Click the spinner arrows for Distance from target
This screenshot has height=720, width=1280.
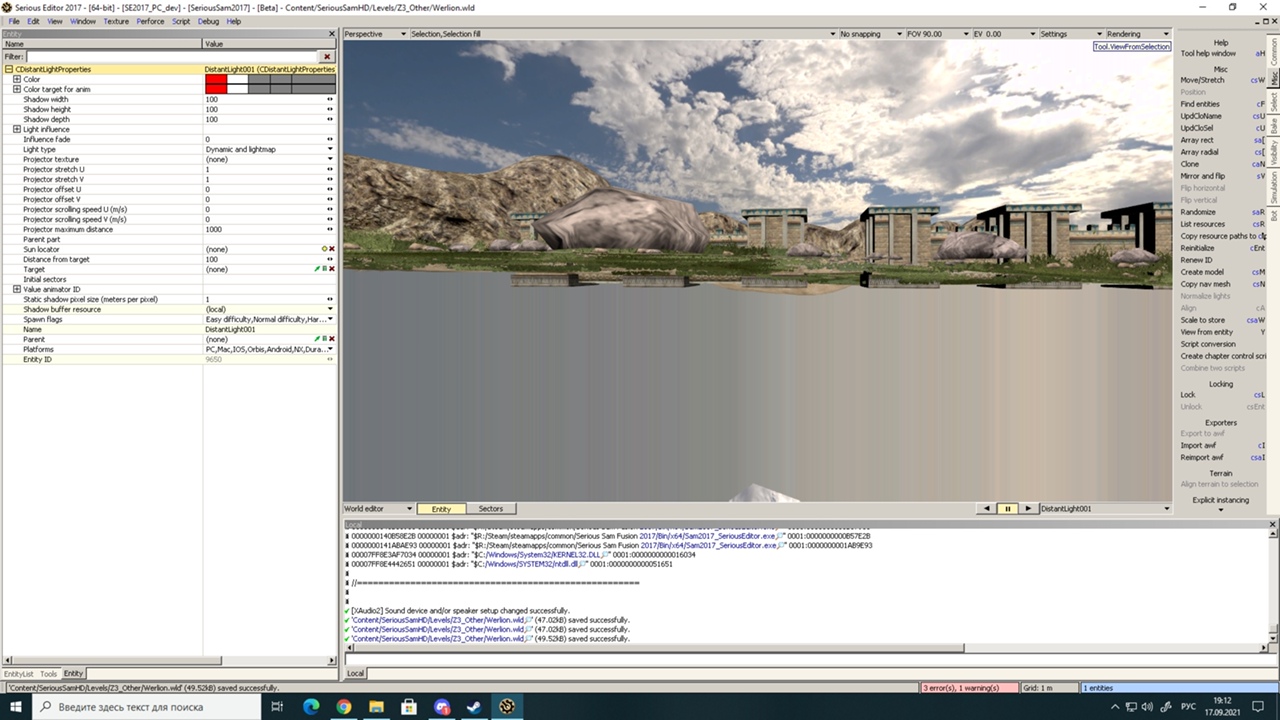(x=330, y=259)
